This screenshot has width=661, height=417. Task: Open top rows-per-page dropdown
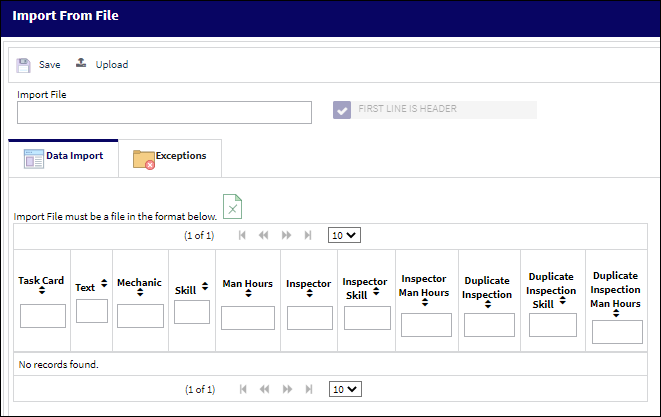click(x=344, y=235)
